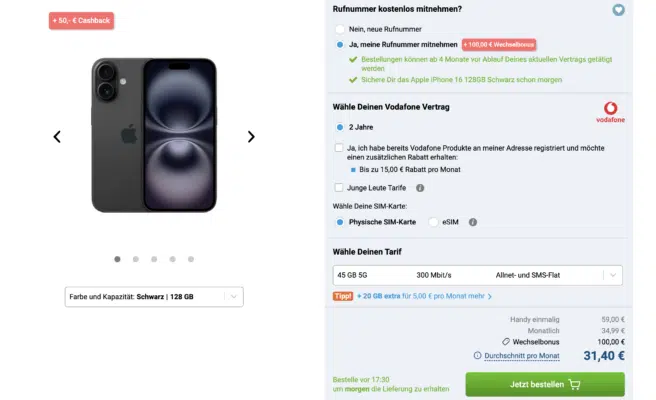Open info icon beside Junge Leute Tarife
This screenshot has height=400, width=656.
(420, 187)
